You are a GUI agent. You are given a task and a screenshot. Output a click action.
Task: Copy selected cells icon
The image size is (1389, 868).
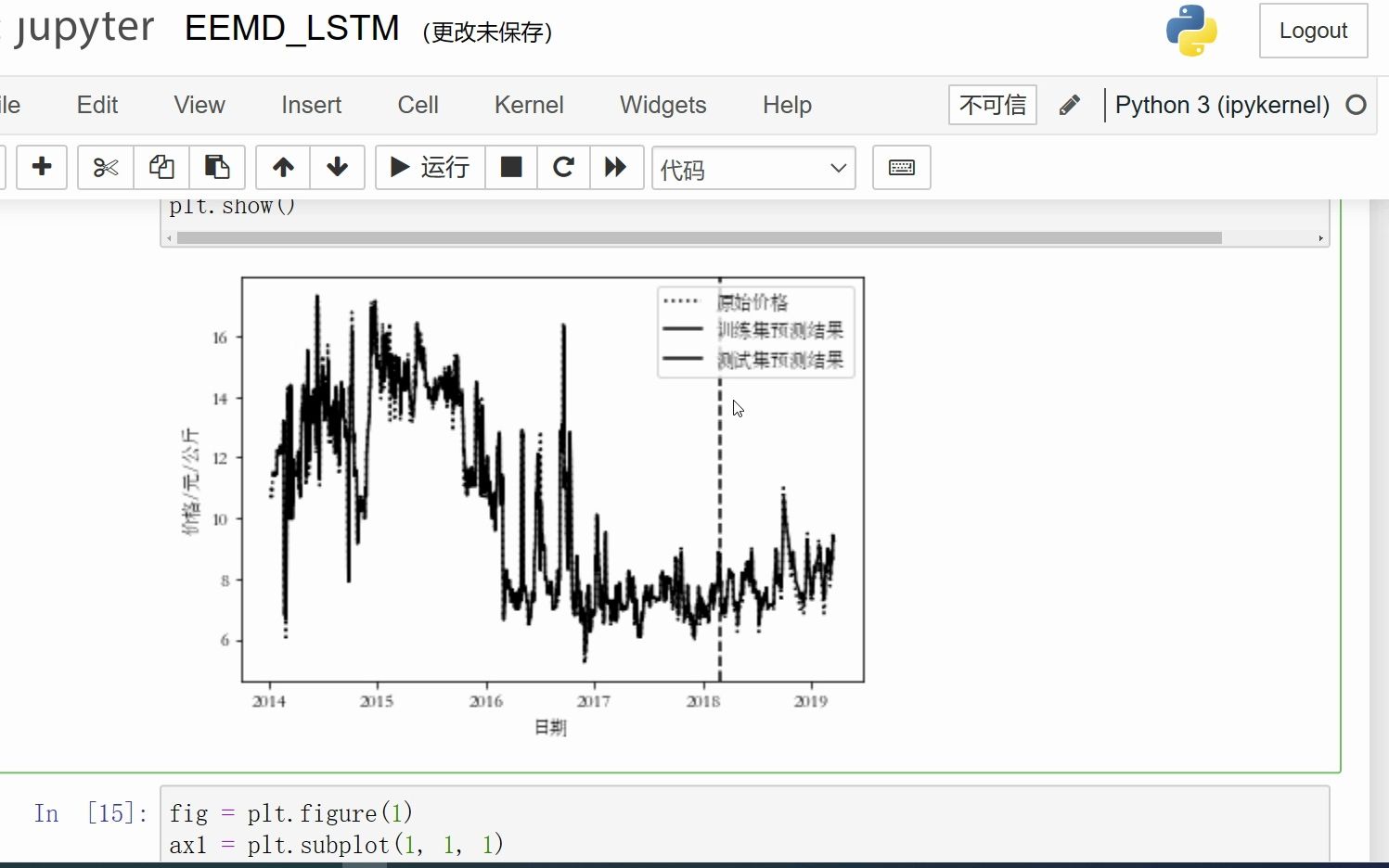coord(161,168)
